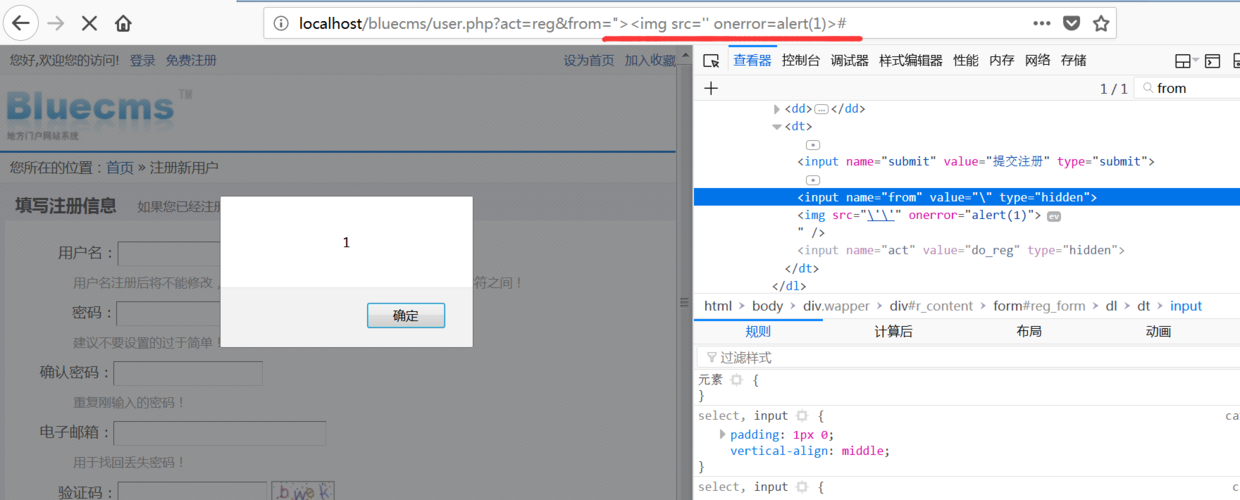Select the 动画 animations tab
The image size is (1240, 500).
coord(1158,331)
